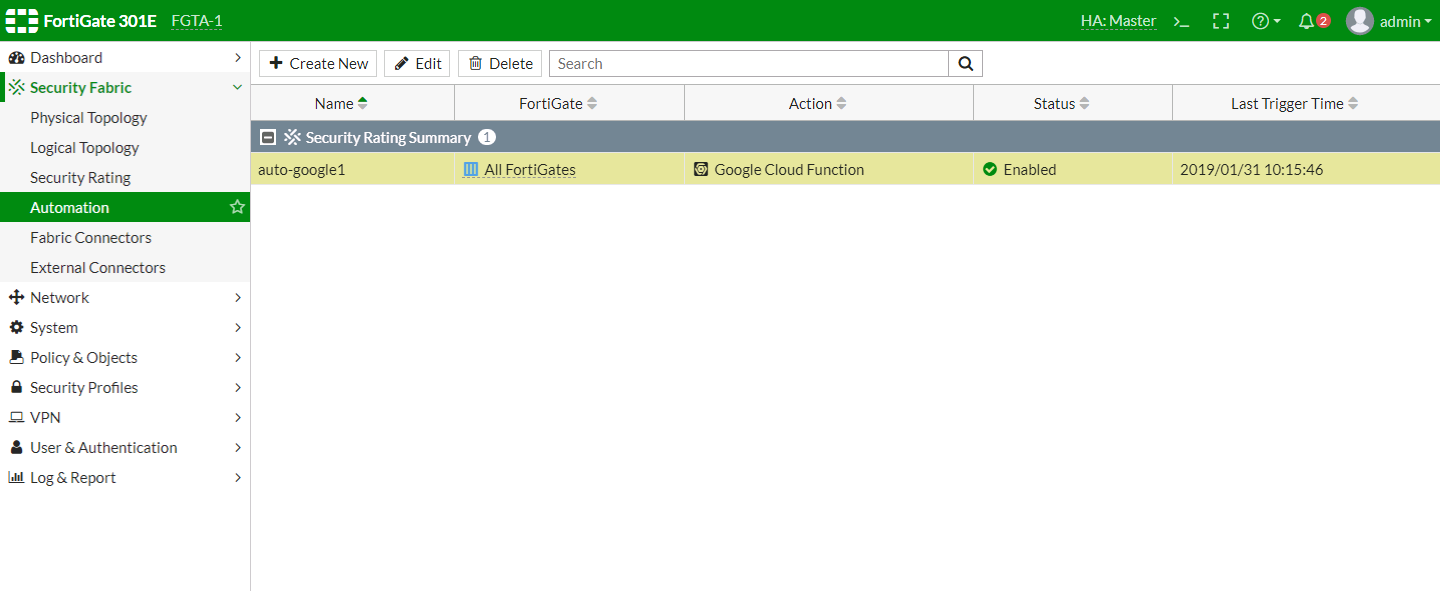Expand the Policy & Objects menu
Screen dimensions: 1440x591
125,357
